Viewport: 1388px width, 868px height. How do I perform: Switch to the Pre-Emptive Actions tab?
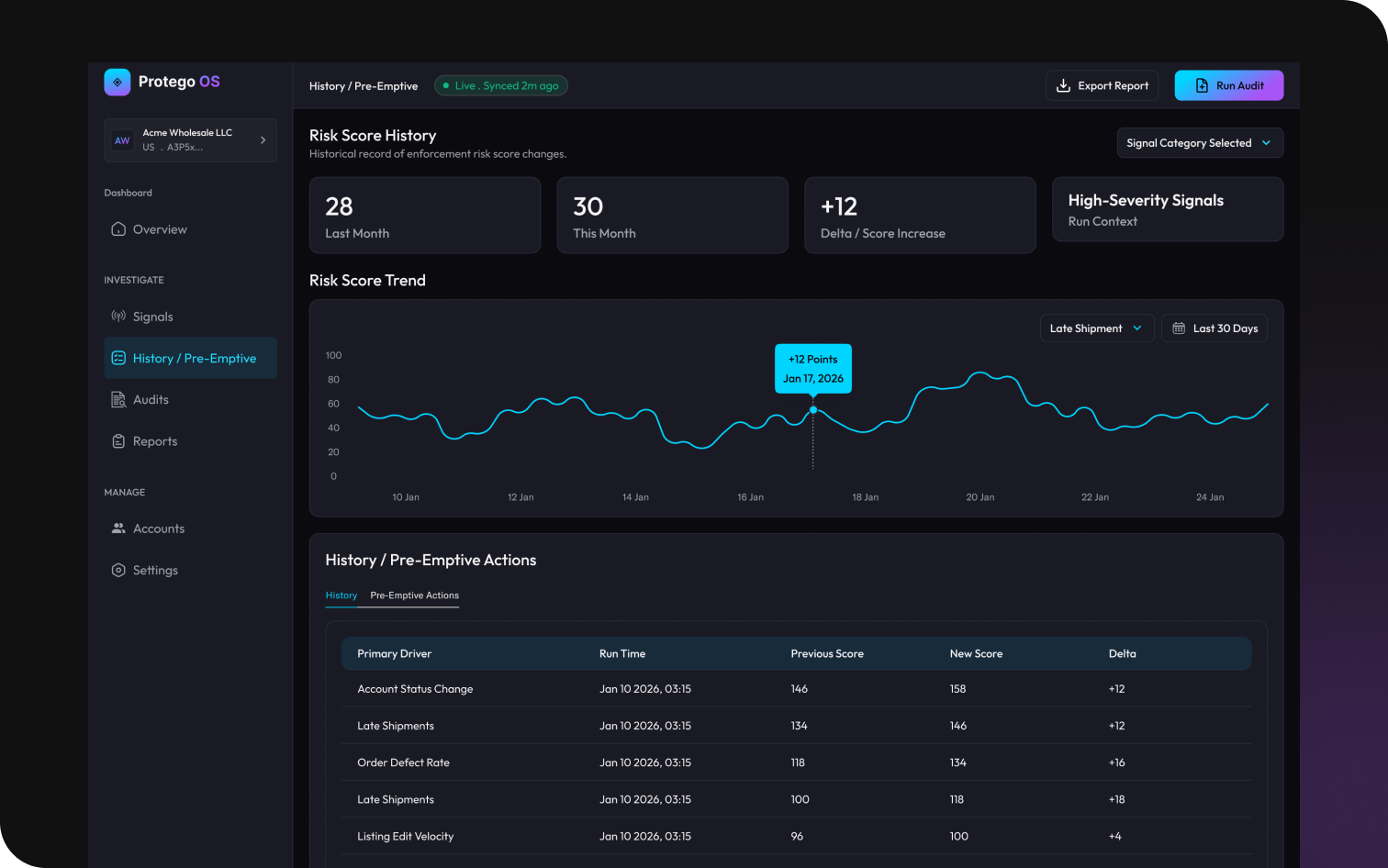tap(415, 595)
